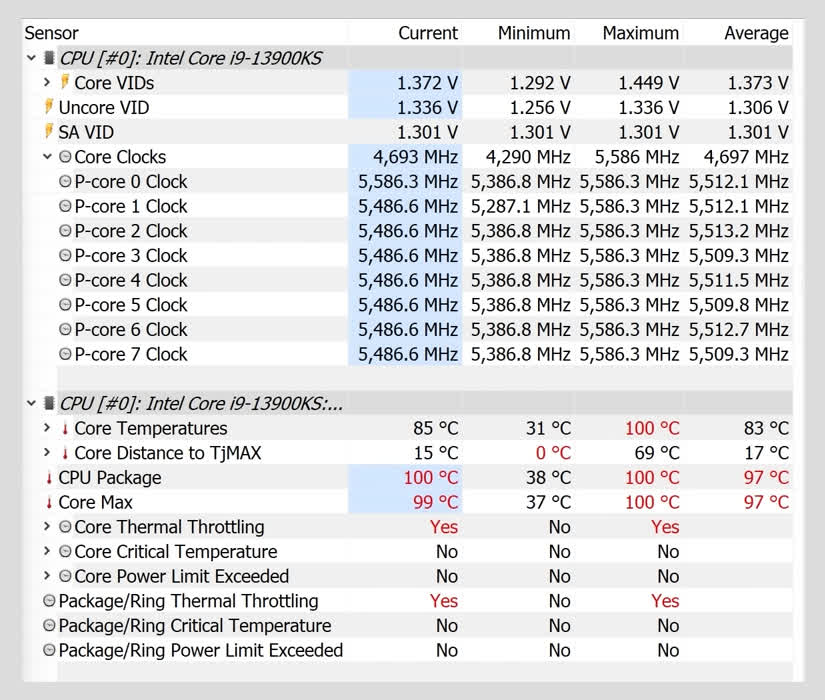825x700 pixels.
Task: Expand Core Thermal Throttling details
Action: click(x=47, y=527)
